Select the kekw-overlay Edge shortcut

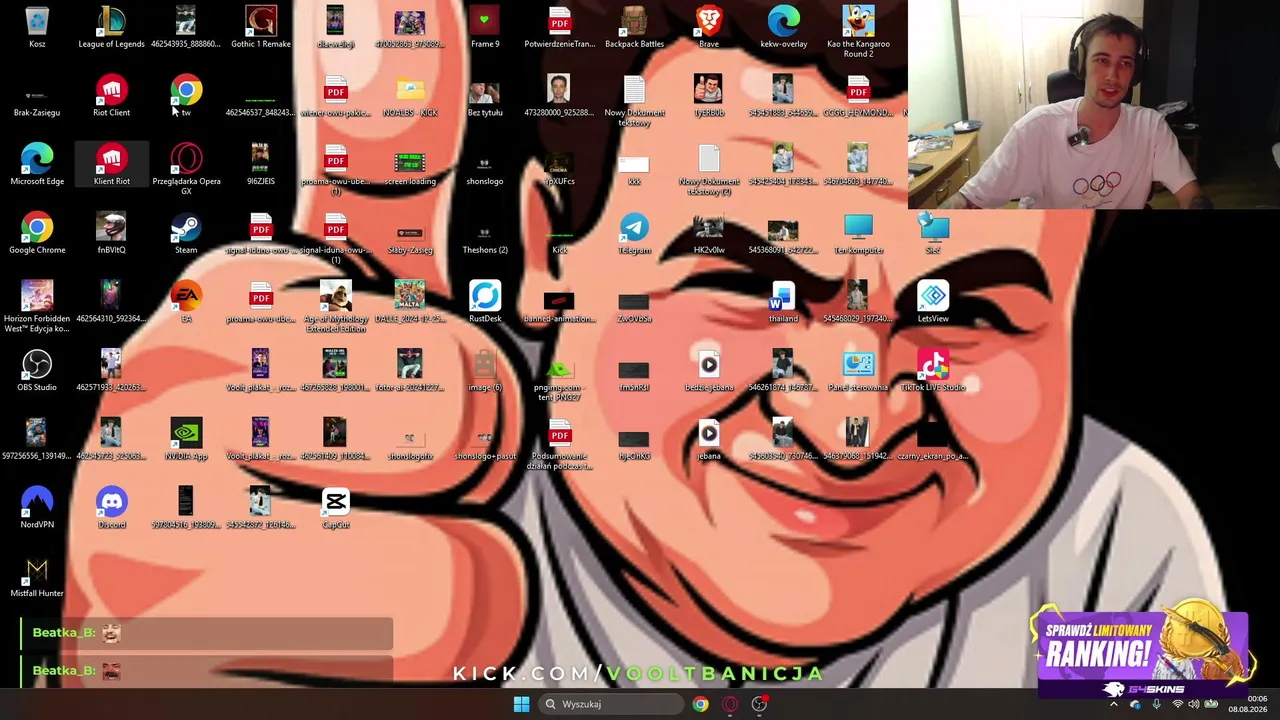click(x=783, y=27)
